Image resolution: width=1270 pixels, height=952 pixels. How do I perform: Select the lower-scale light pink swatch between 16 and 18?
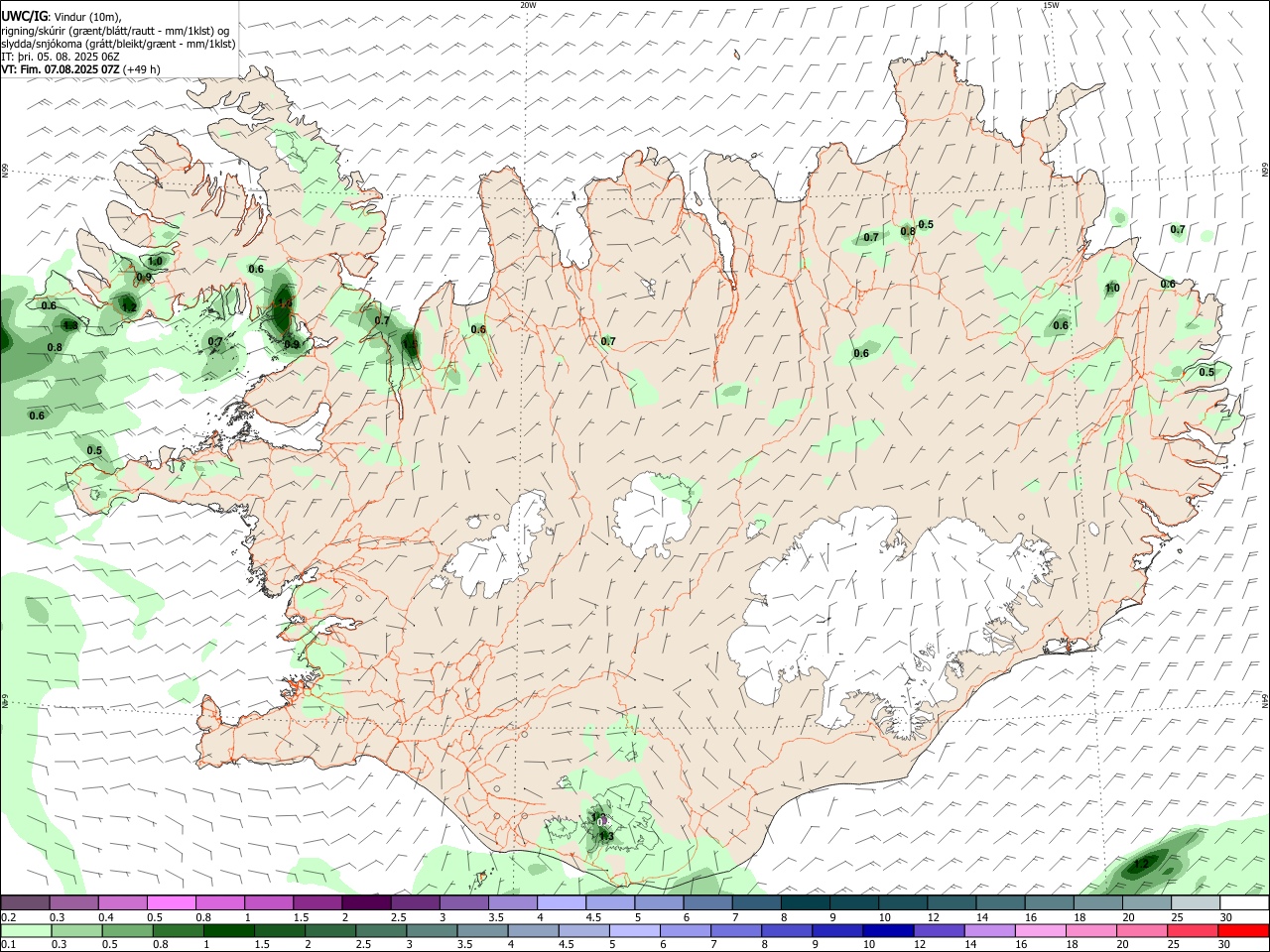point(1040,930)
